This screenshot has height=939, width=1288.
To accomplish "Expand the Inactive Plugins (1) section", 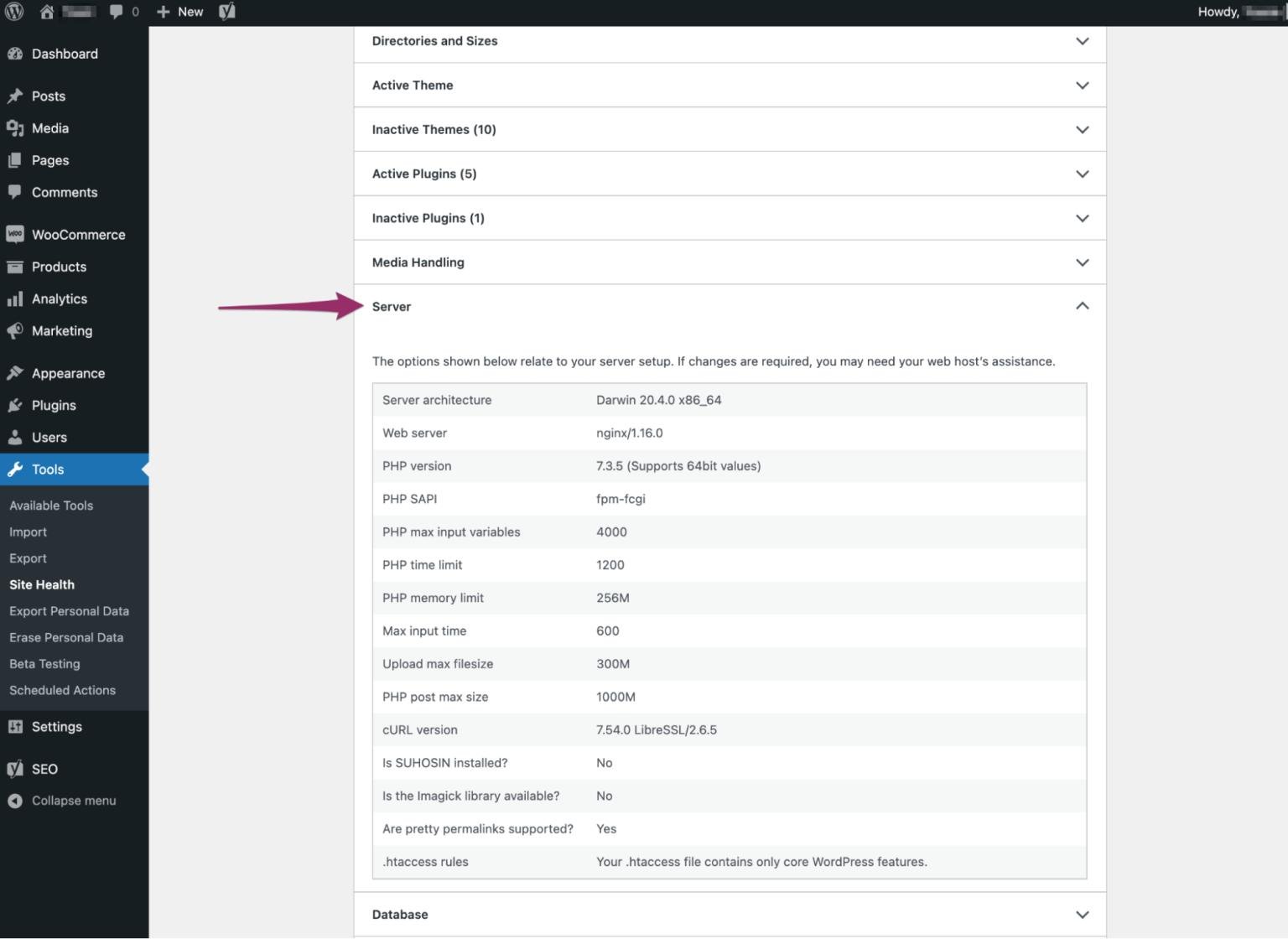I will [730, 218].
